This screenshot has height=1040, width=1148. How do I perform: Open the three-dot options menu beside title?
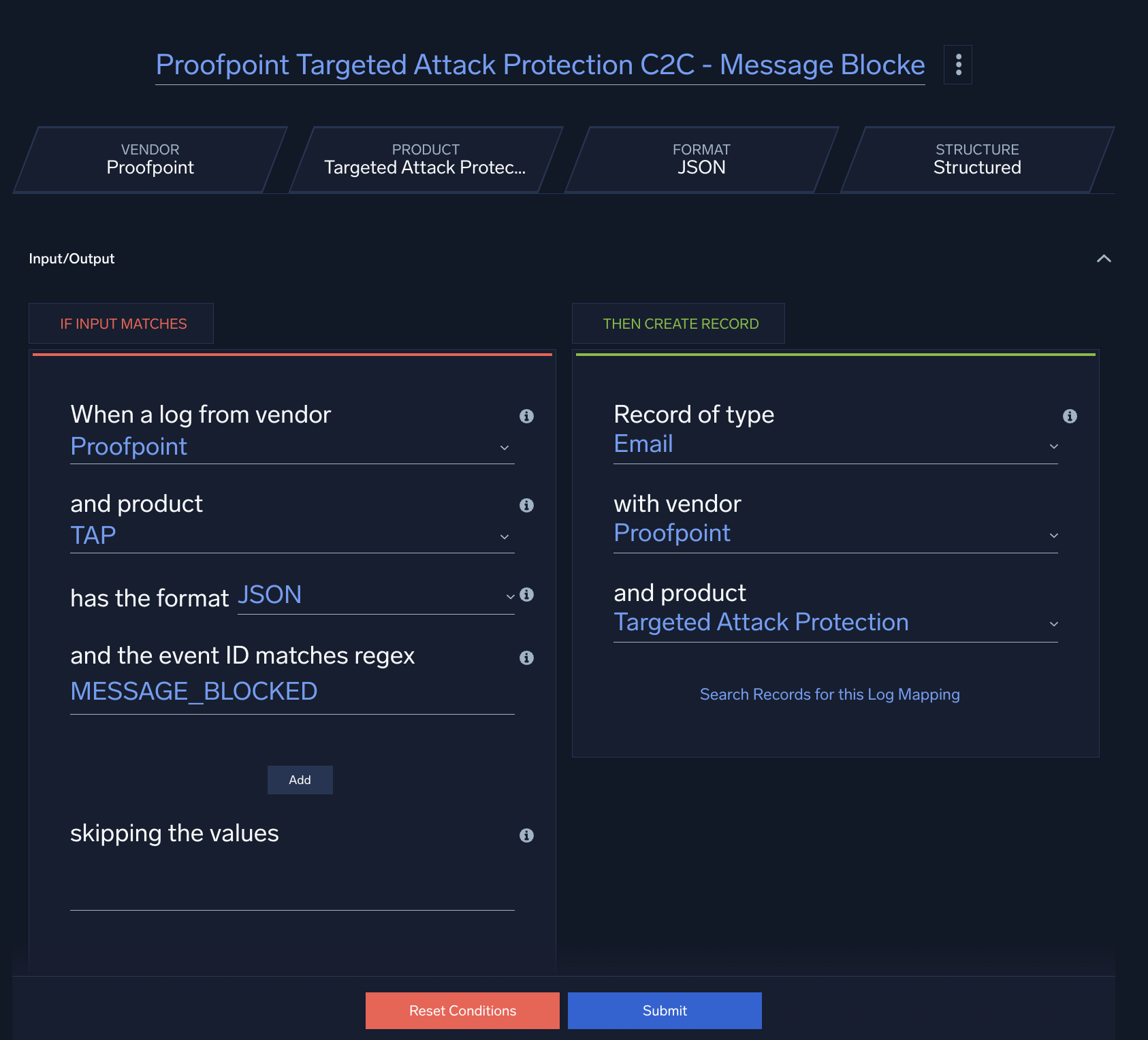pos(957,65)
